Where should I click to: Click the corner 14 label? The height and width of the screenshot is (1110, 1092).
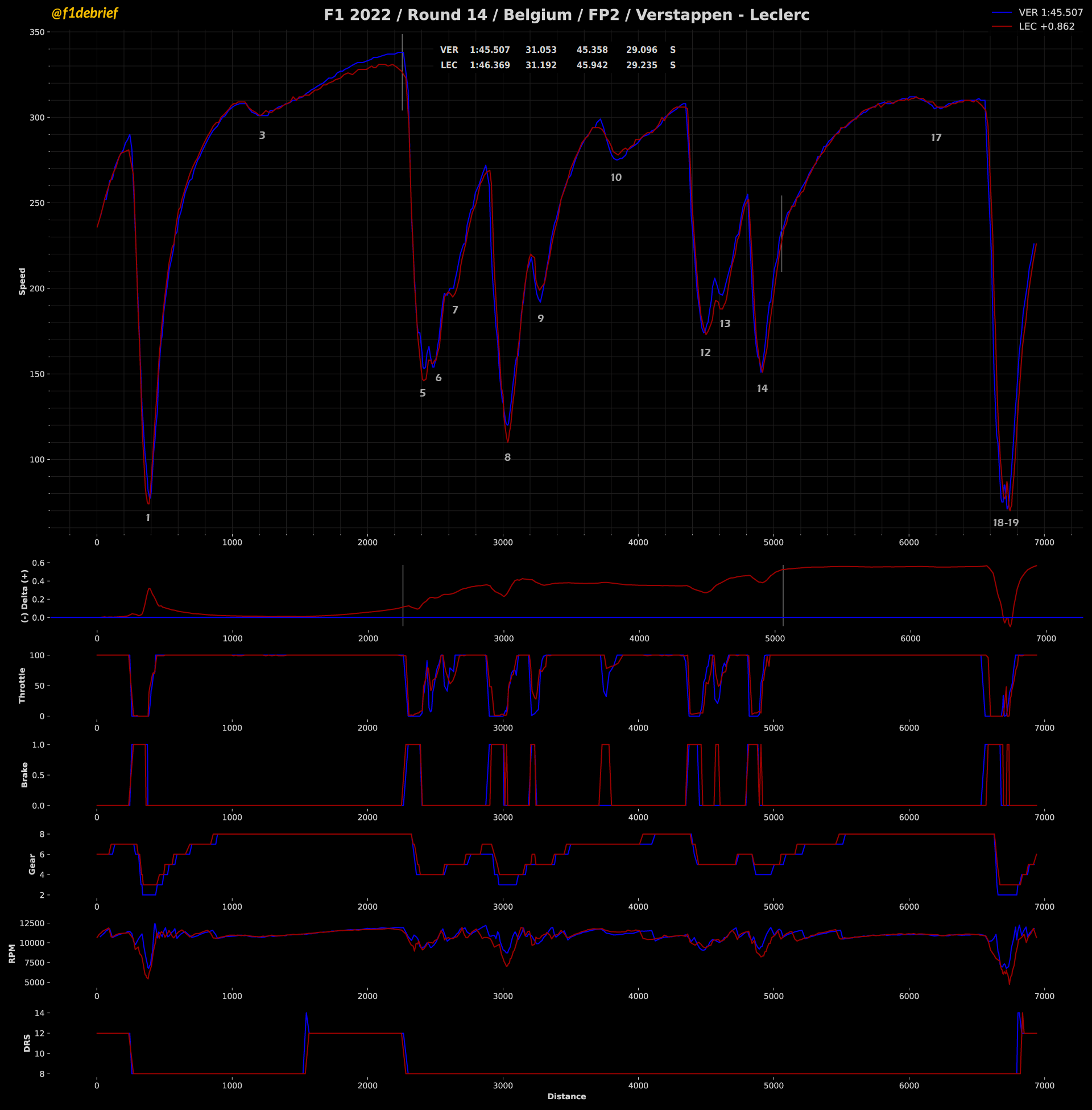click(x=762, y=389)
